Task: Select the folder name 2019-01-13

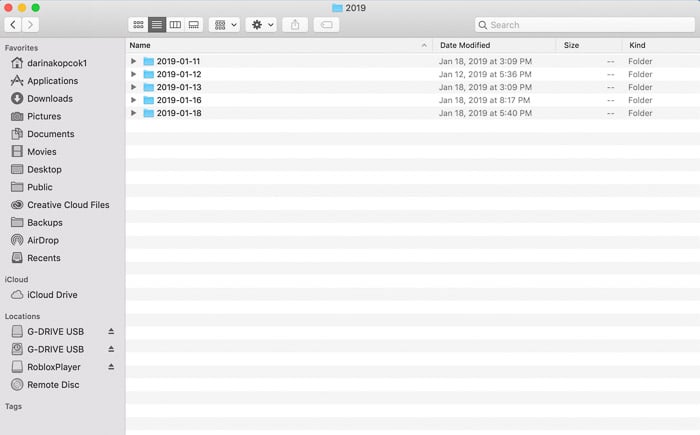Action: point(179,87)
